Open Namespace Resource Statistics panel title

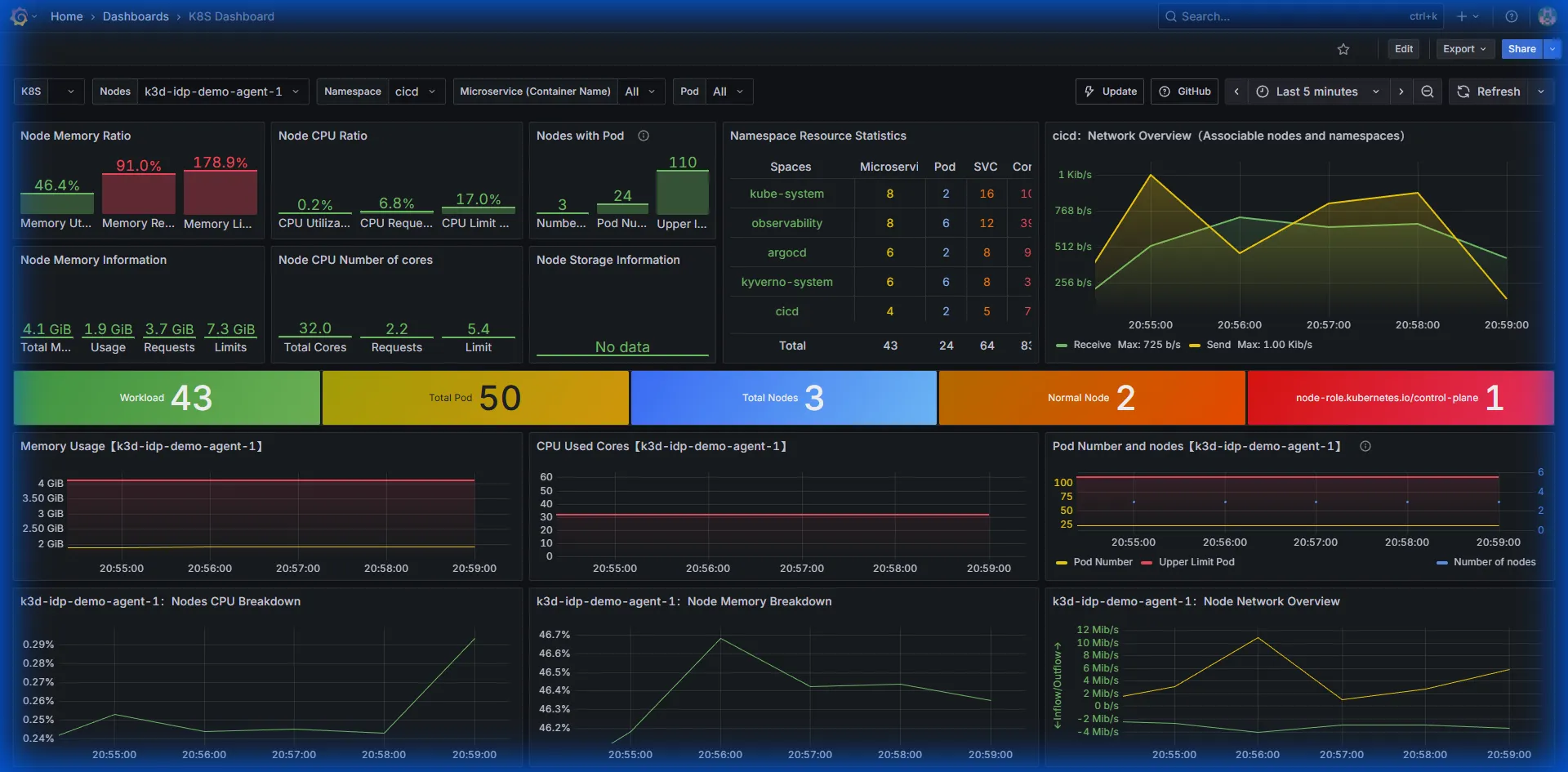[817, 136]
